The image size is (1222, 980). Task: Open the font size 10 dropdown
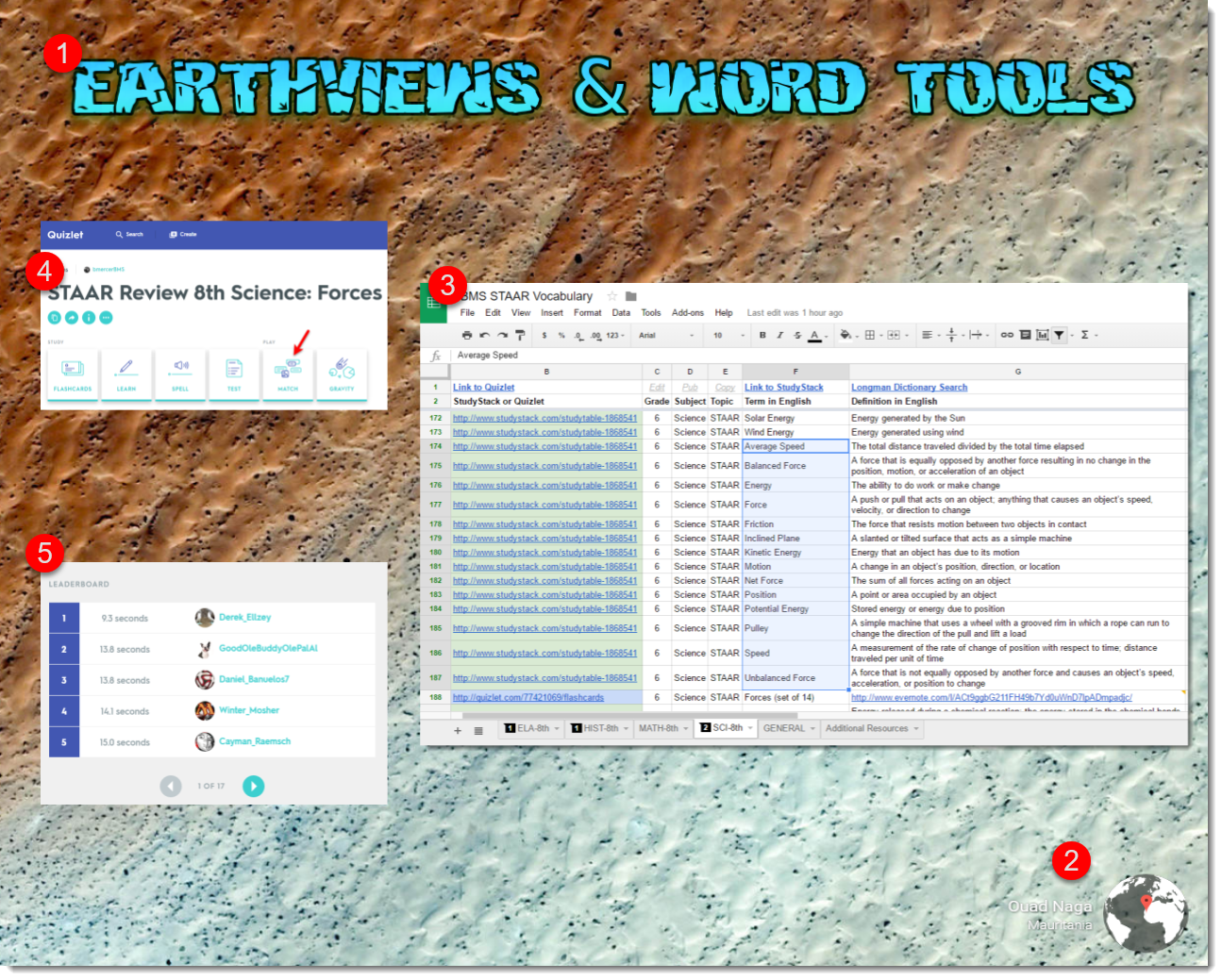tap(728, 335)
